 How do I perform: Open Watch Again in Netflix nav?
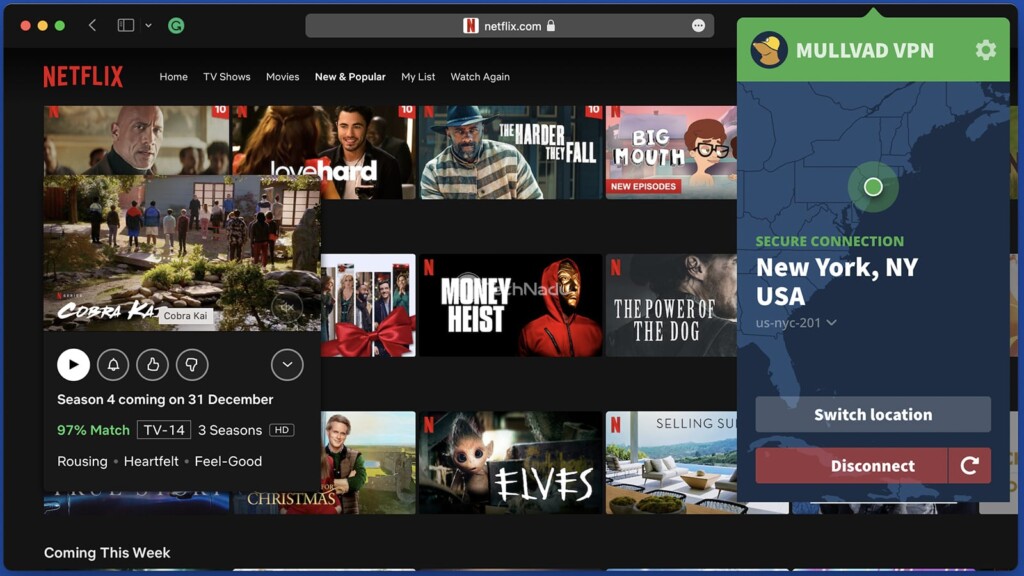point(480,77)
